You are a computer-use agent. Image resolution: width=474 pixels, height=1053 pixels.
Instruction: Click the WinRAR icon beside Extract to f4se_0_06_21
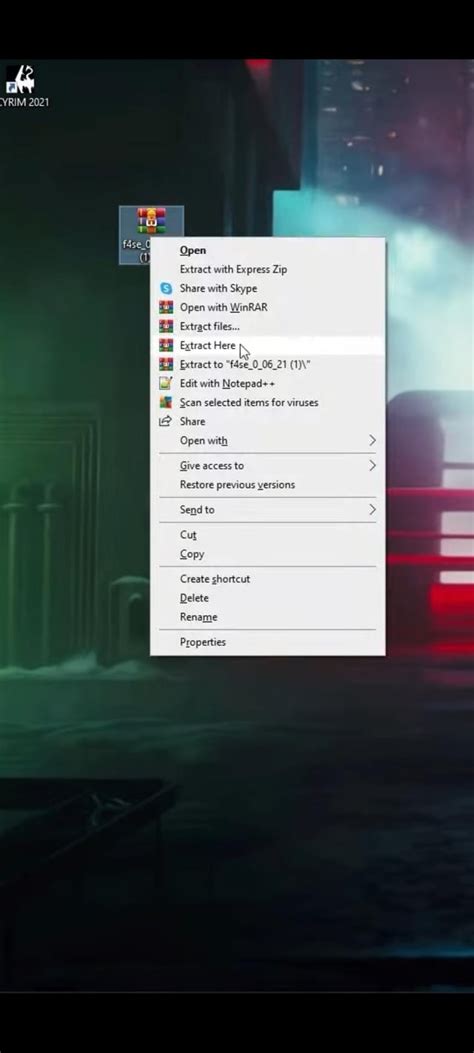(x=166, y=364)
